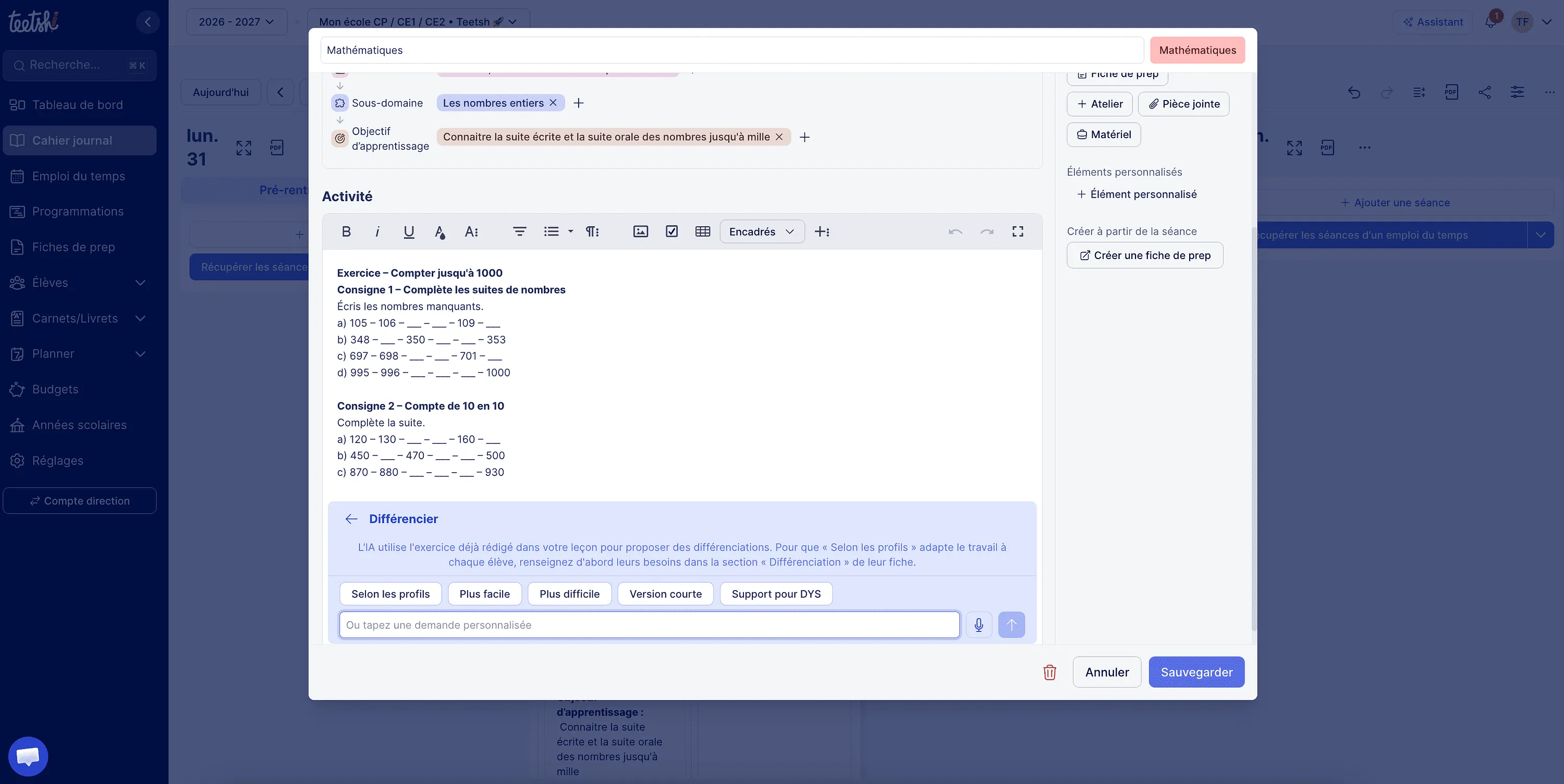Insert an image into the activity
The height and width of the screenshot is (784, 1564).
pos(641,231)
